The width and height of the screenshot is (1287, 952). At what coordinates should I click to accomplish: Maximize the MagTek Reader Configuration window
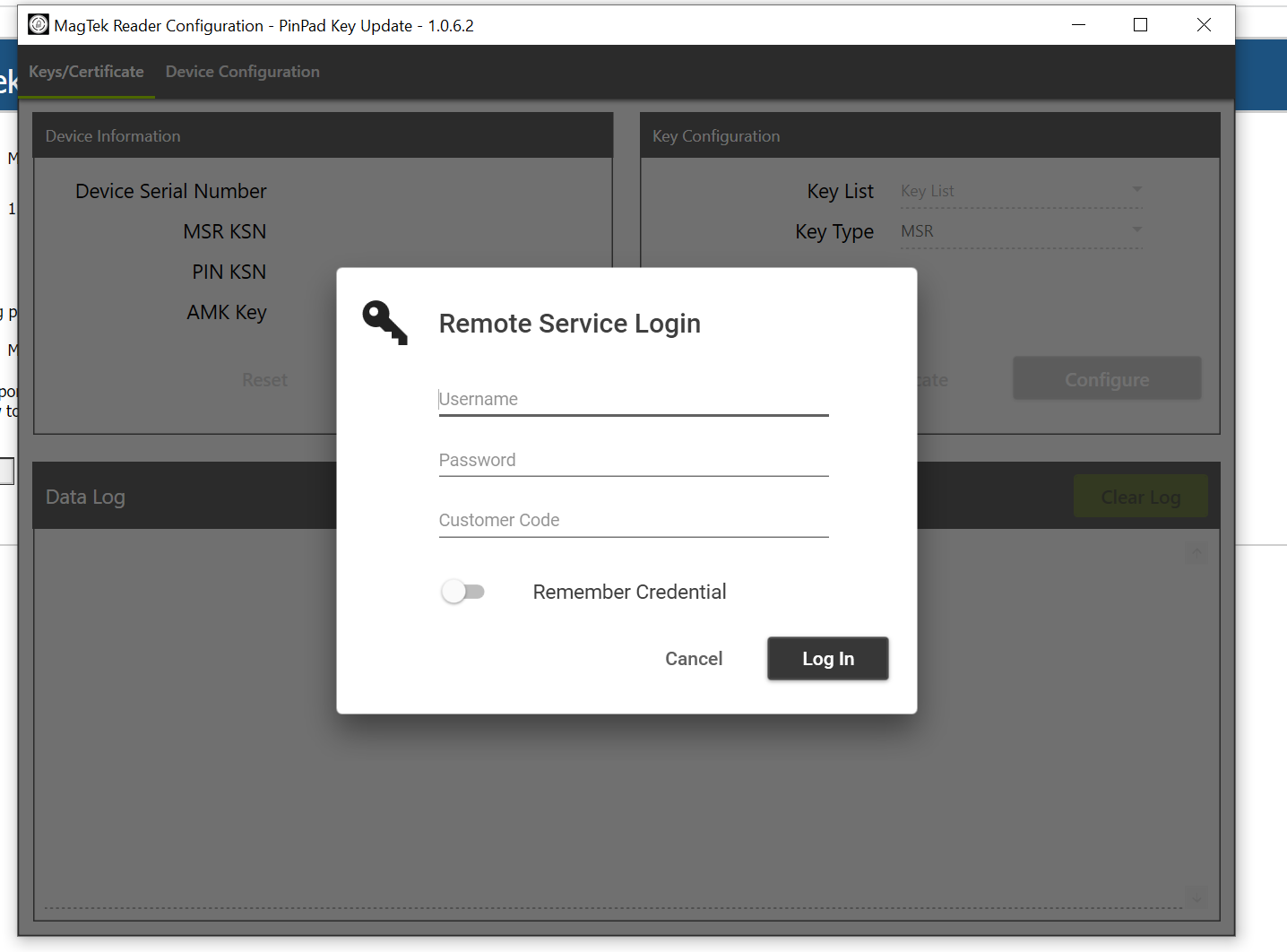(x=1140, y=25)
